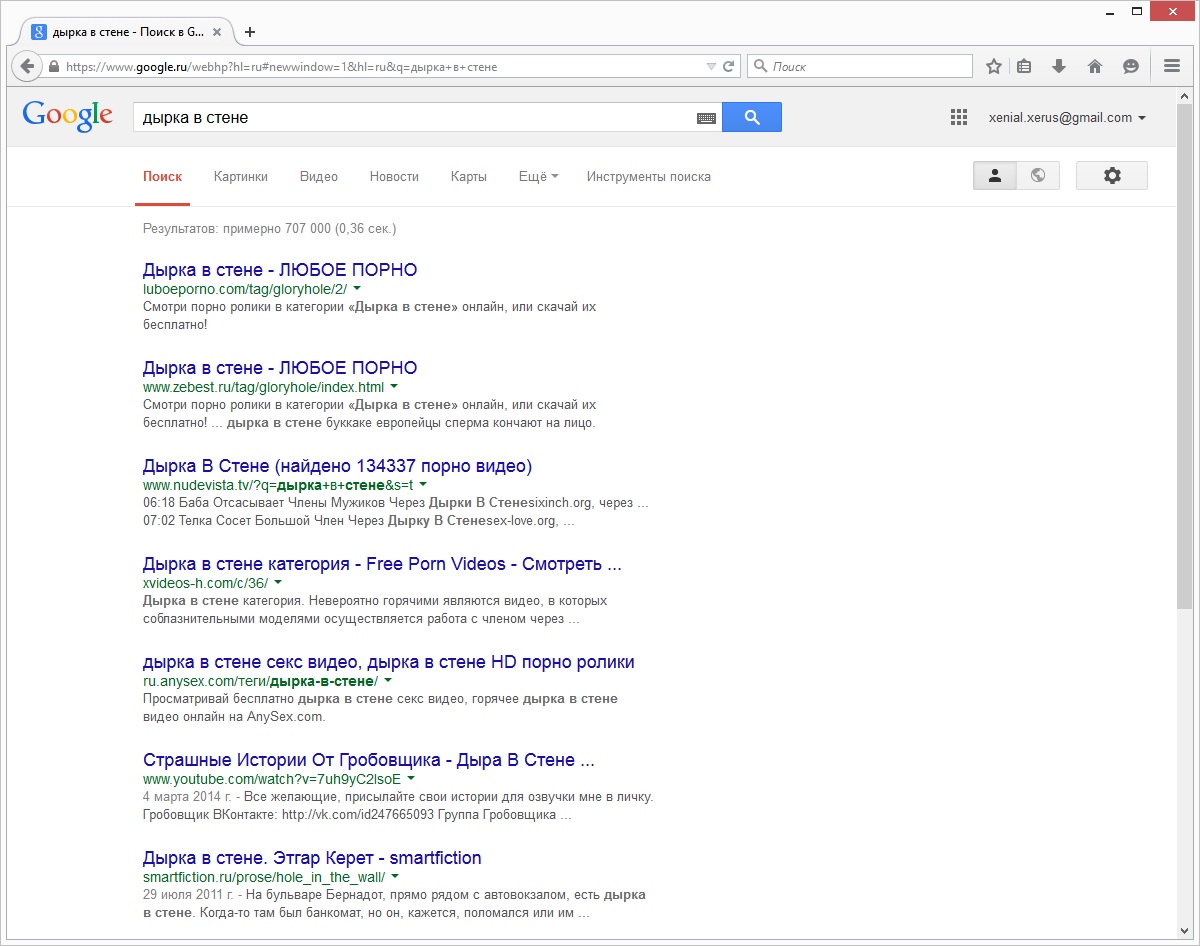
Task: Expand the arrow next to nudevista.tv URL
Action: click(x=423, y=485)
